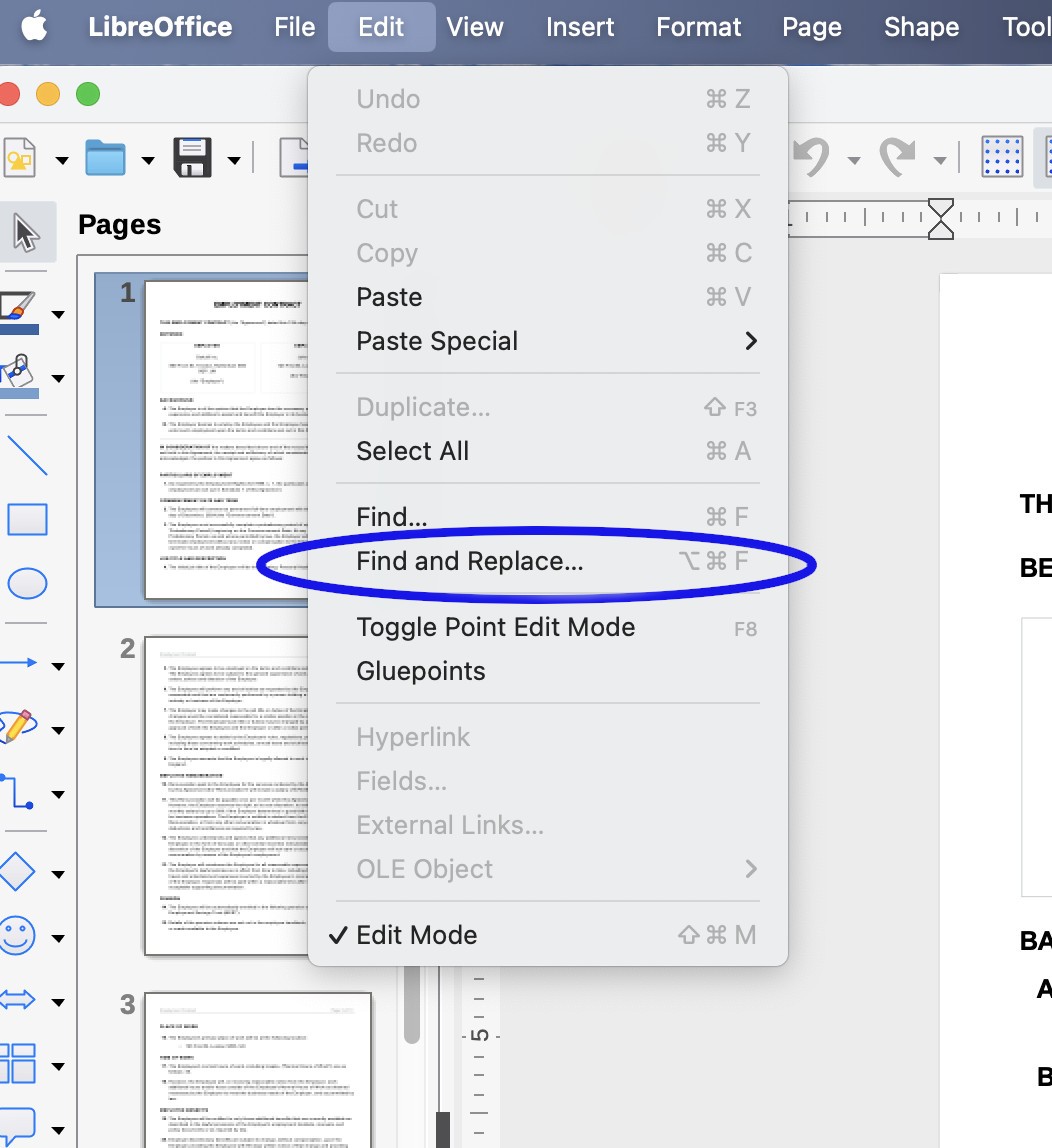Select page 2 thumbnail in Pages panel
1052x1148 pixels.
pos(226,796)
